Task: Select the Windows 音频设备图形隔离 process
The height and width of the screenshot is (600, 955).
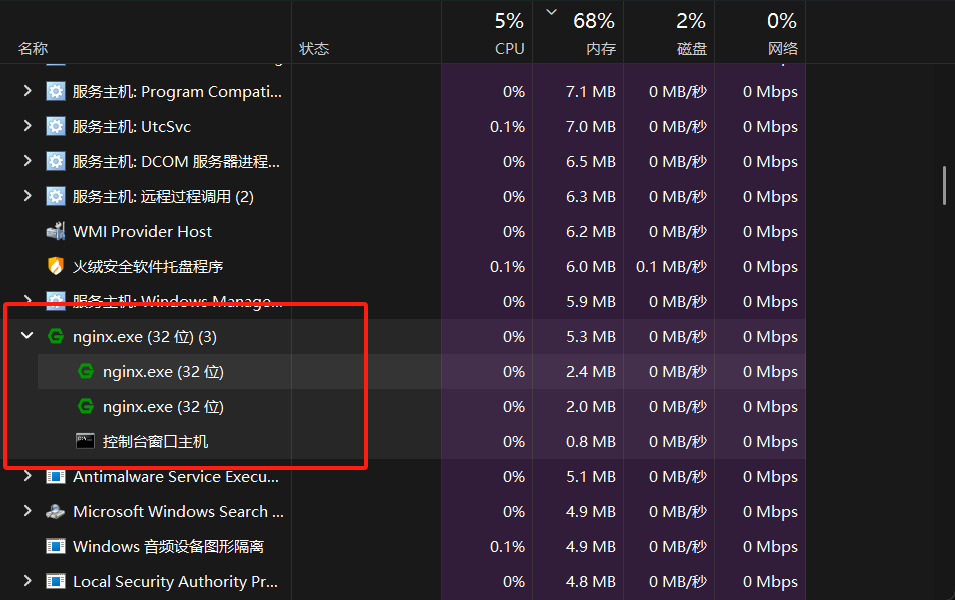Action: 168,546
